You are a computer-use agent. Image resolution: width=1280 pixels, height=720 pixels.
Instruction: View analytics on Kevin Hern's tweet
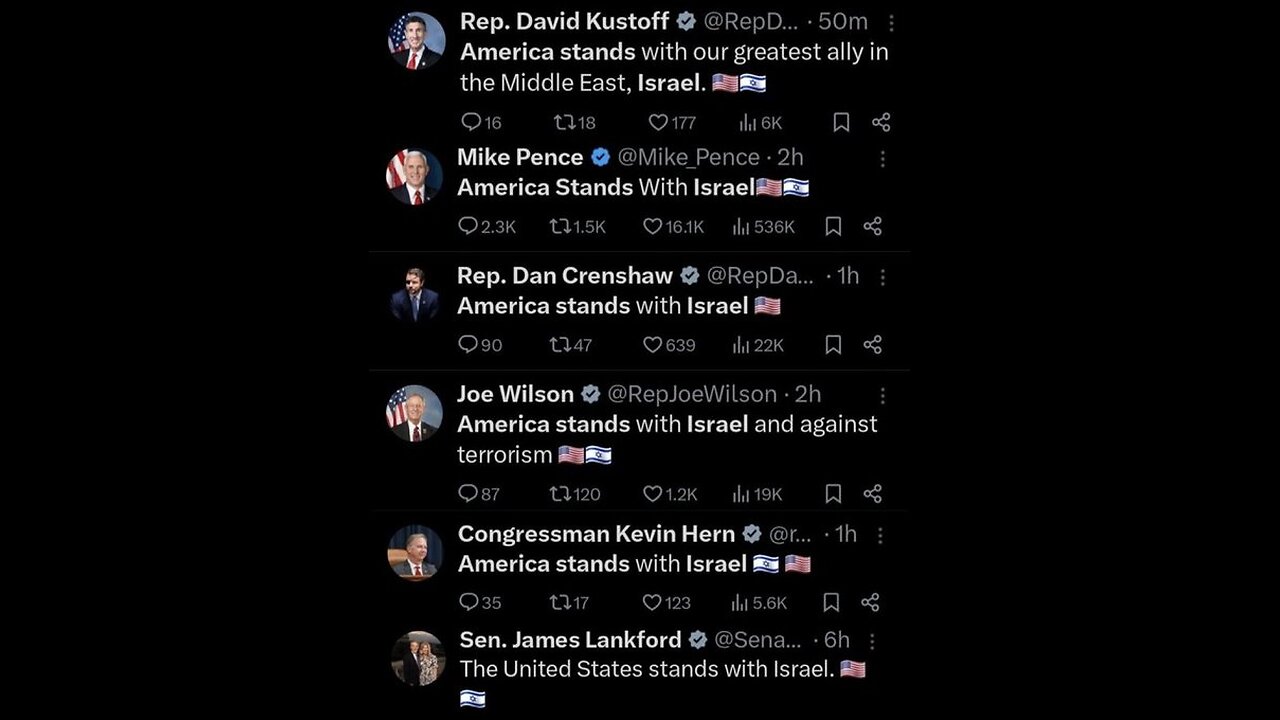coord(741,603)
